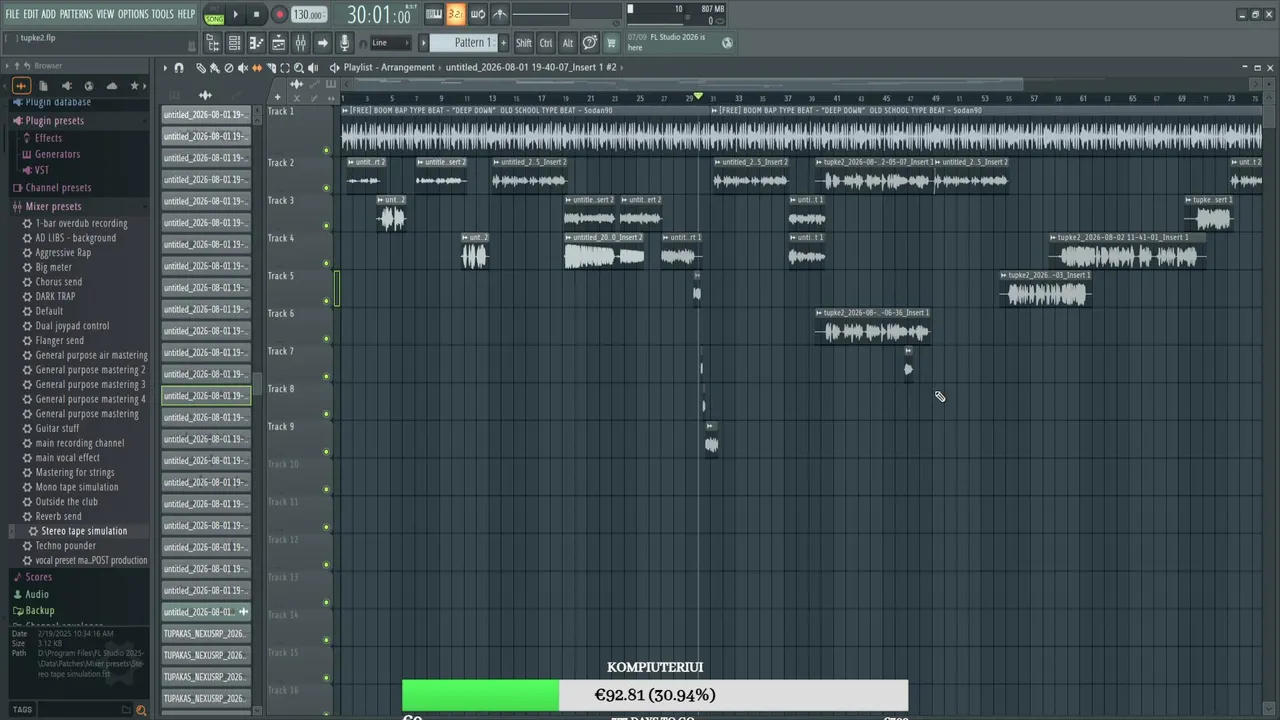The height and width of the screenshot is (720, 1280).
Task: Select the Slip tool in Playlist
Action: coord(257,68)
